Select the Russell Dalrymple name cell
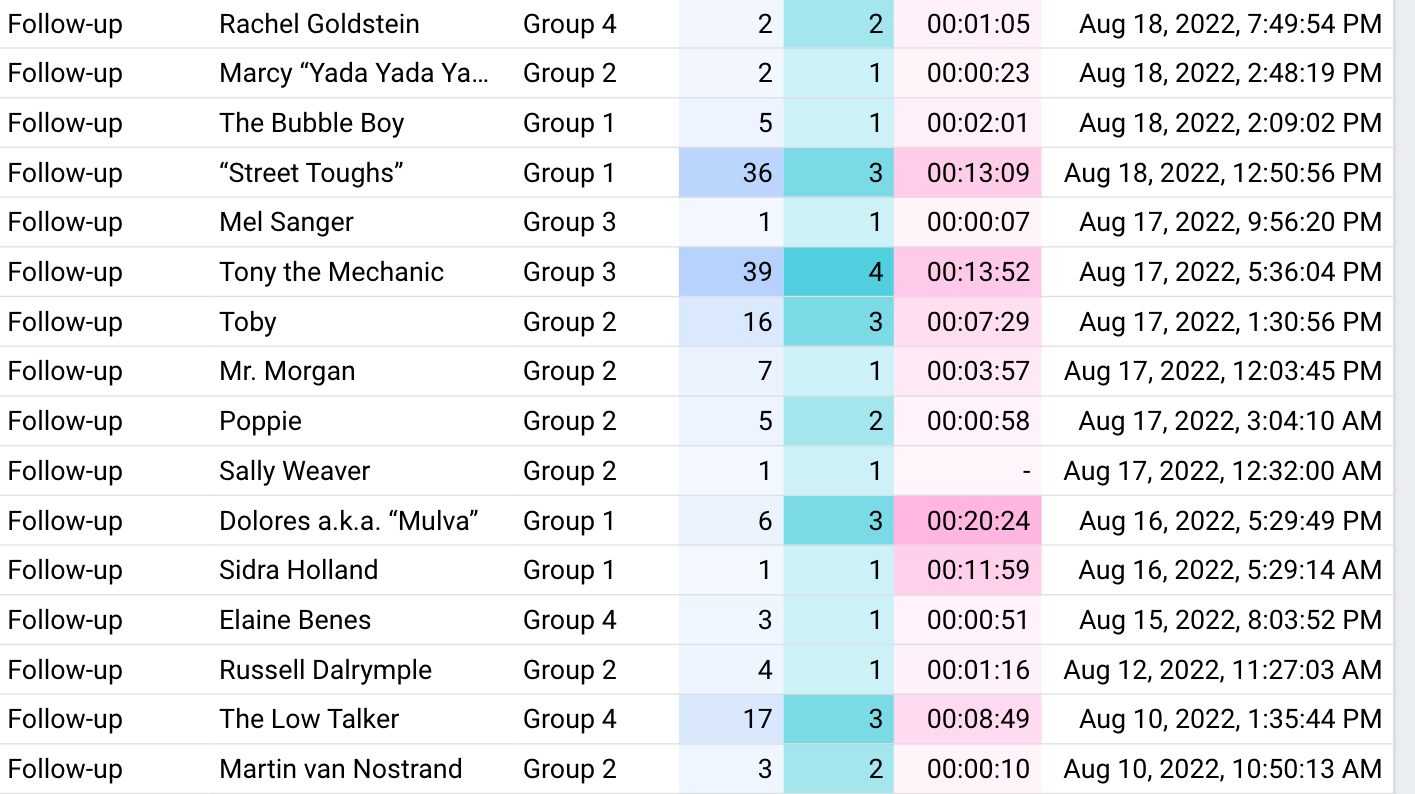 tap(325, 670)
